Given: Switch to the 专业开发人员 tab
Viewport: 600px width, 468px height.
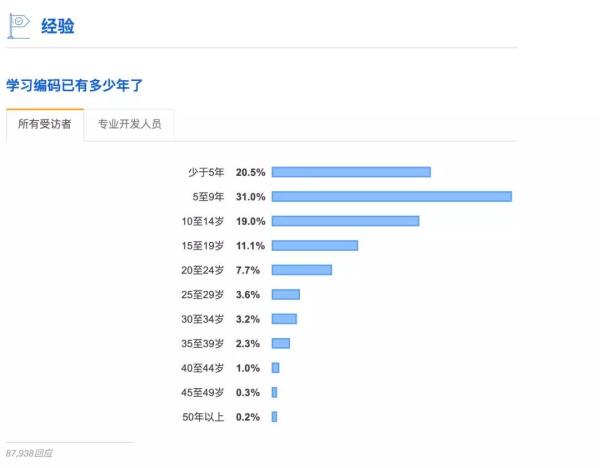Looking at the screenshot, I should (130, 126).
